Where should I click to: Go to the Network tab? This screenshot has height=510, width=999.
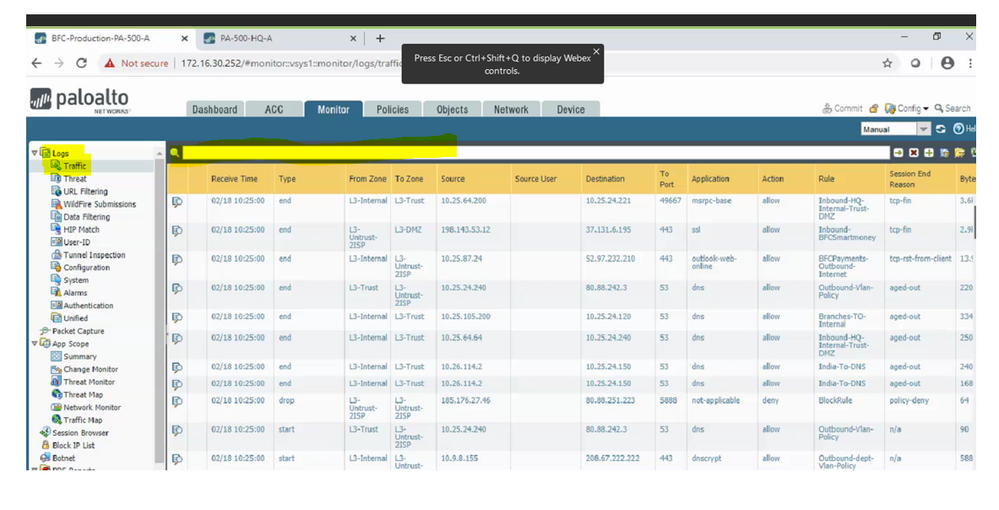click(511, 109)
